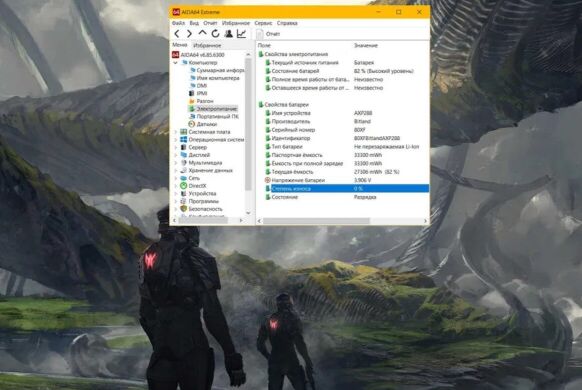The width and height of the screenshot is (582, 390).
Task: Select Суммарная информация tree item
Action: 220,70
